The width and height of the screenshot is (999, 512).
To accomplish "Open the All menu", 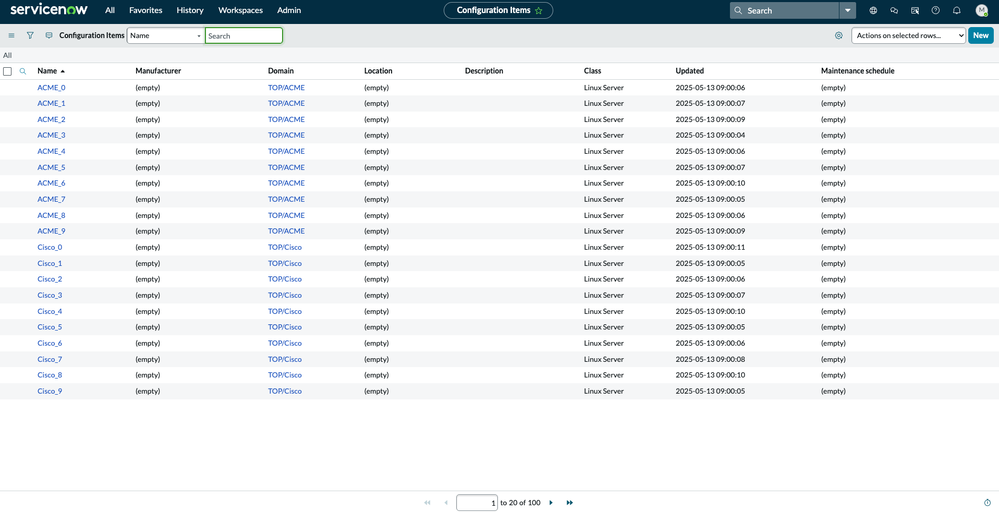I will coord(110,10).
